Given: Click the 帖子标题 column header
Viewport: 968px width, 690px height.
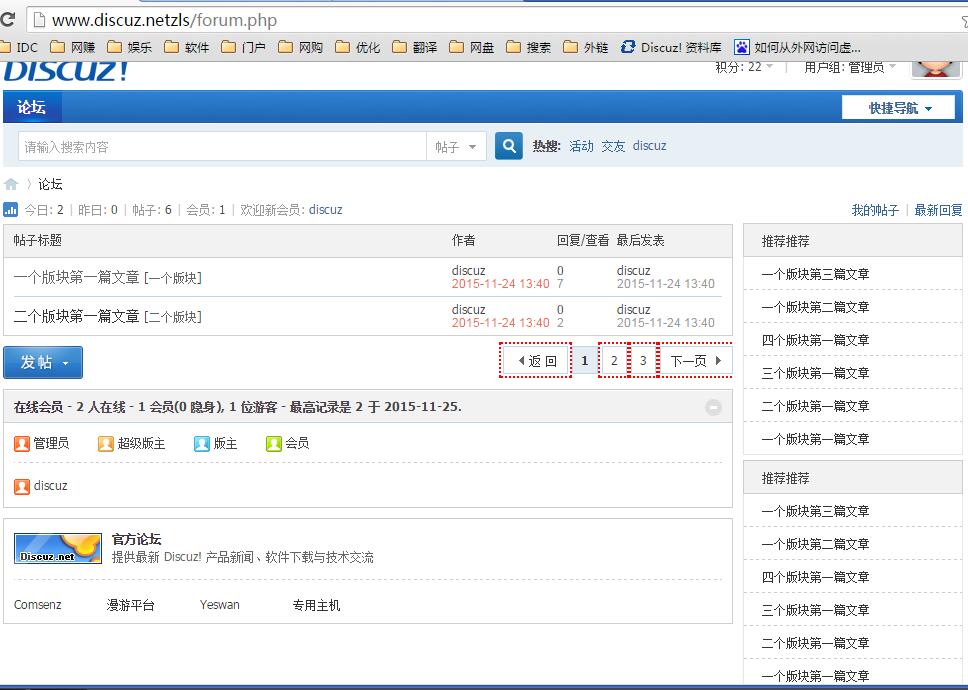Looking at the screenshot, I should tap(38, 240).
